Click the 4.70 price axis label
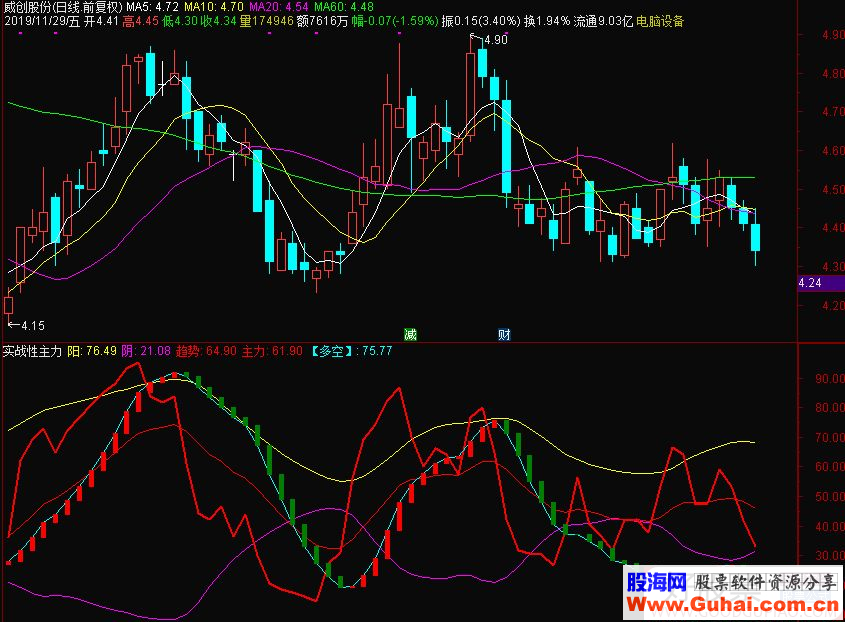Viewport: 845px width, 622px height. click(833, 112)
